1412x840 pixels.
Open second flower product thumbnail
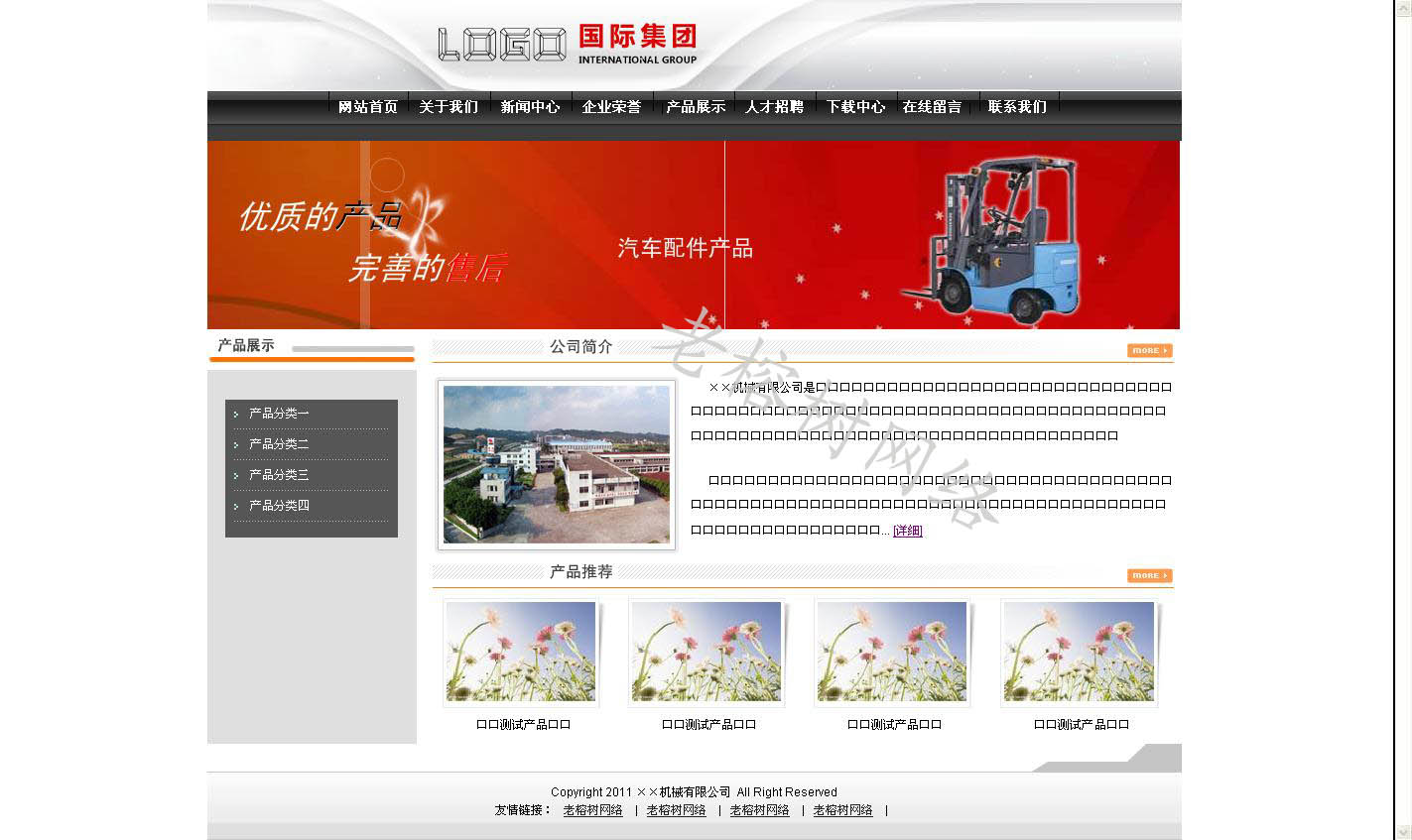[706, 652]
